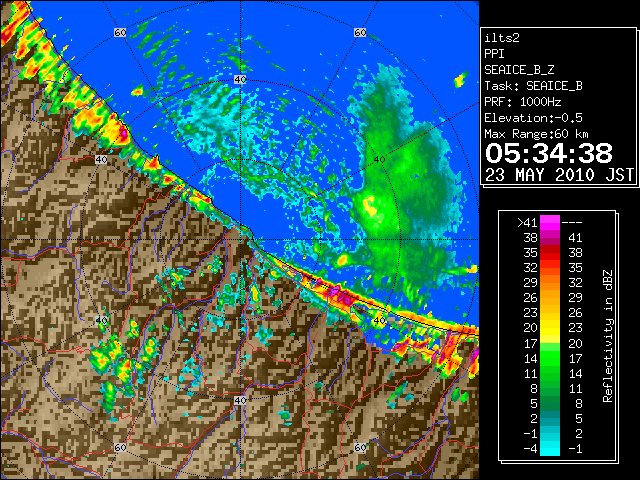Click the west-northwest '40' label over land

coord(101,160)
